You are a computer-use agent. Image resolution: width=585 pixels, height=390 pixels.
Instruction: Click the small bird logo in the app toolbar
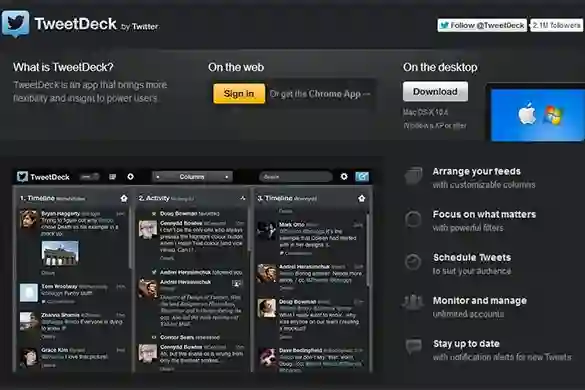(x=22, y=177)
